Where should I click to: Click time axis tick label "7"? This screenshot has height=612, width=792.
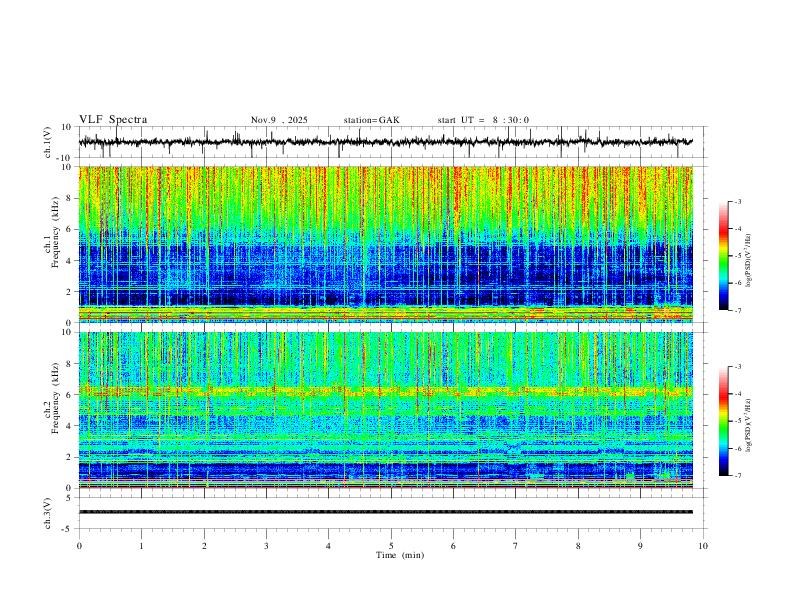pyautogui.click(x=516, y=546)
